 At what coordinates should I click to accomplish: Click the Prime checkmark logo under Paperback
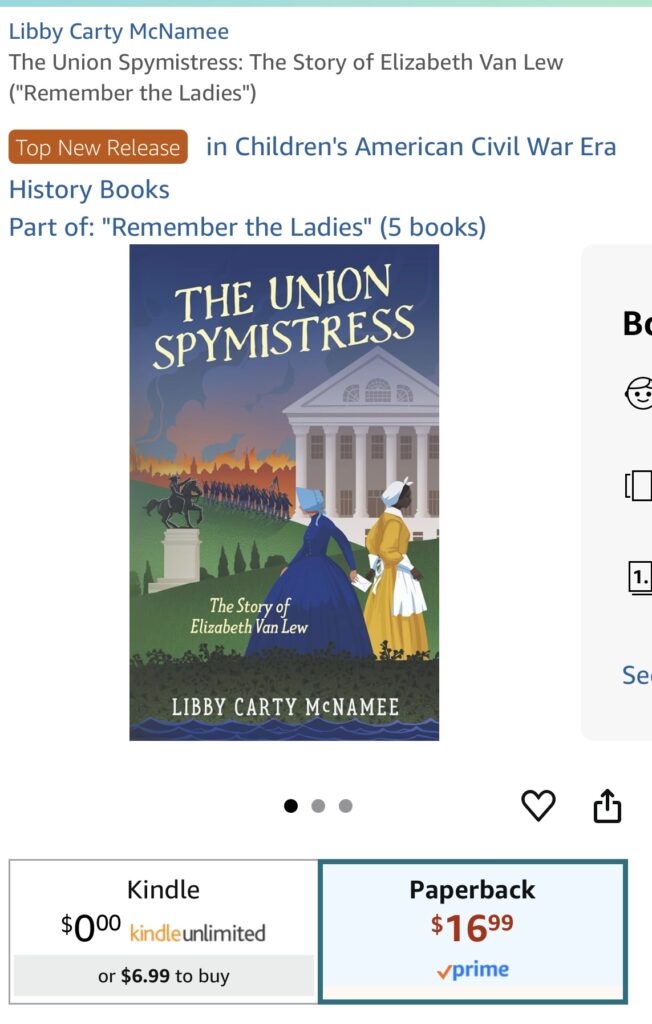(473, 969)
